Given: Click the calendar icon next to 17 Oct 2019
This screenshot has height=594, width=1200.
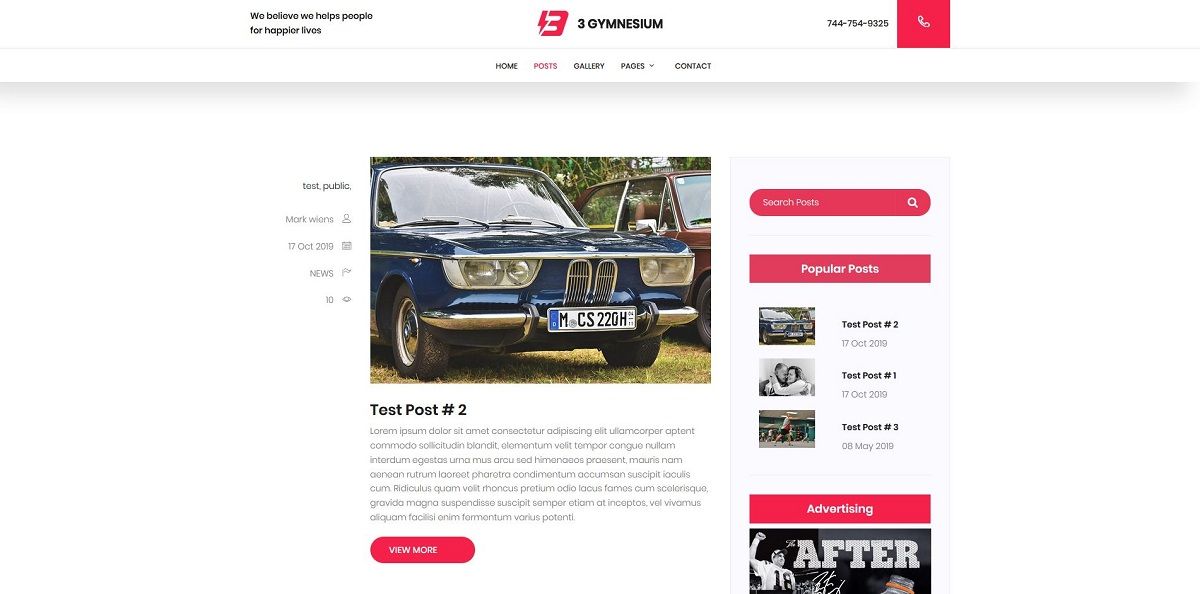Looking at the screenshot, I should [x=347, y=246].
